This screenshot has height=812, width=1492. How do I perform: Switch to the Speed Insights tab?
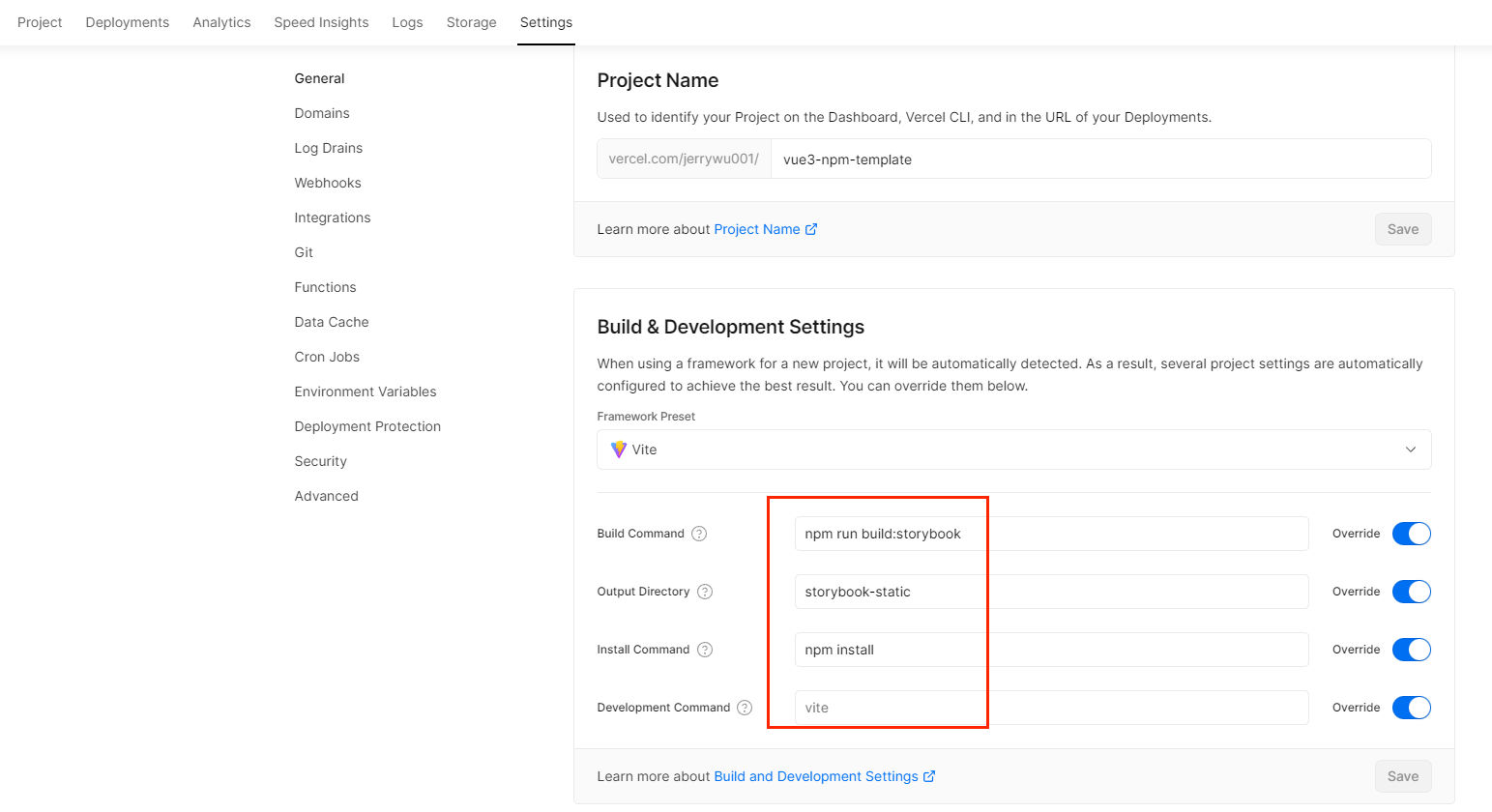tap(321, 22)
